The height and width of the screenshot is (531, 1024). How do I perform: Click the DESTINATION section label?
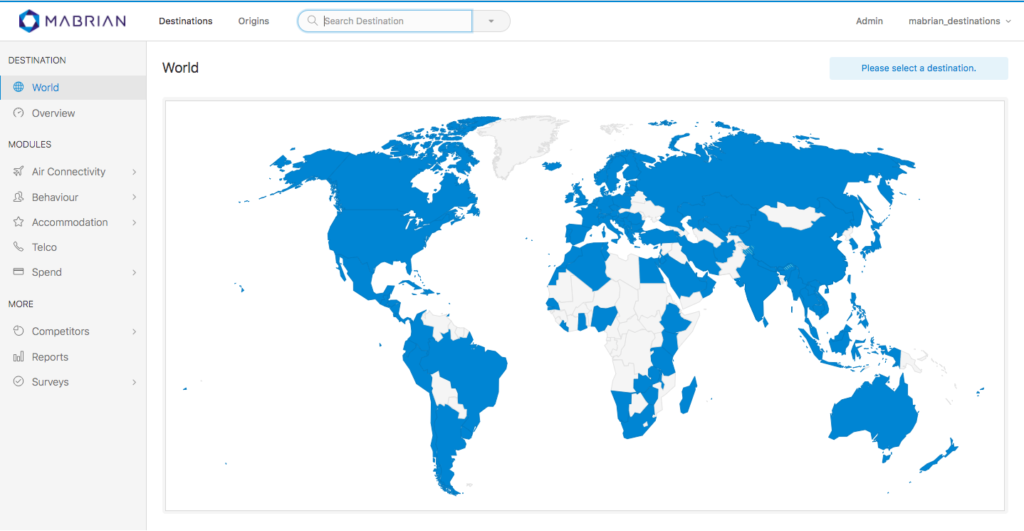37,60
